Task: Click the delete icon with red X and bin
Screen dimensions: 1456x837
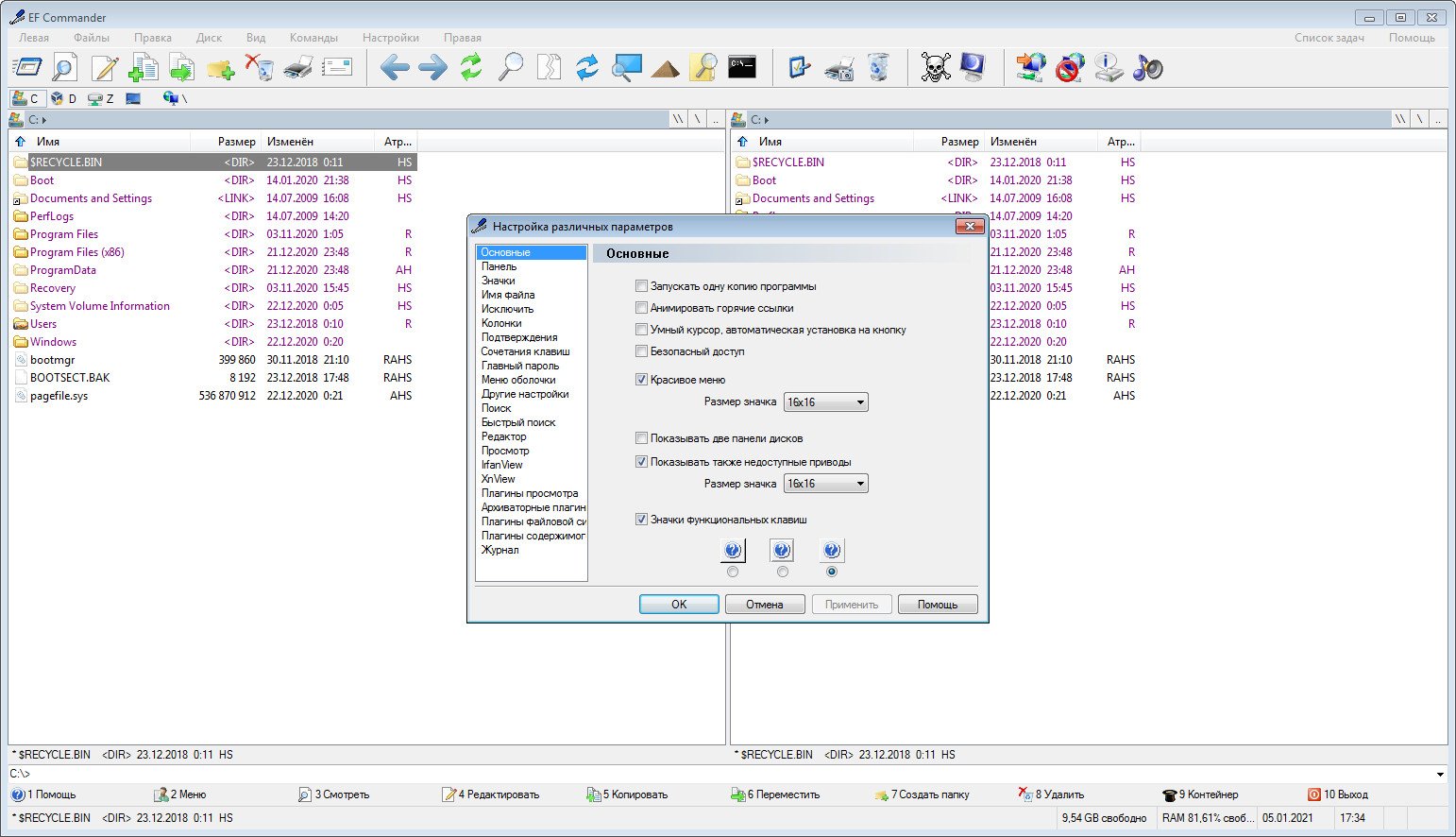Action: (x=259, y=67)
